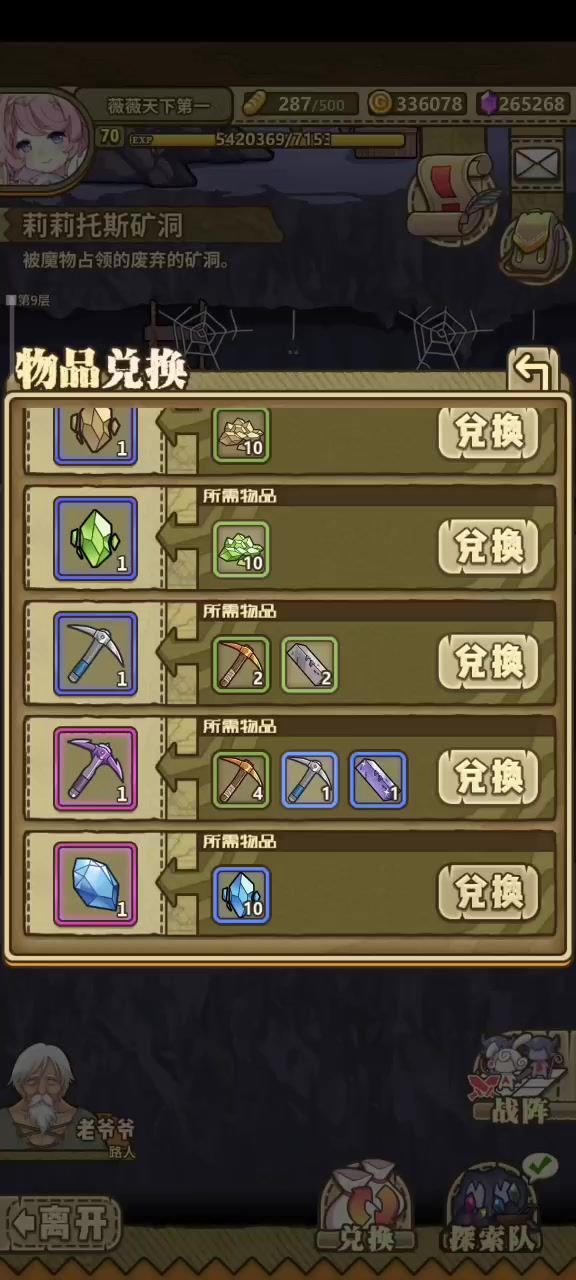Image resolution: width=576 pixels, height=1280 pixels.
Task: Select the purple pickaxe reward item
Action: [95, 770]
